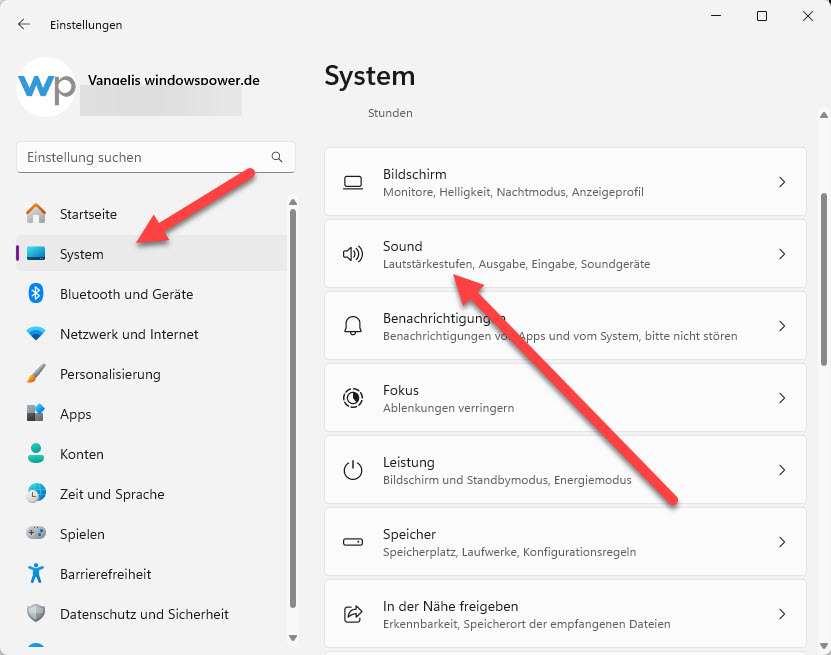
Task: Maximize the Einstellungen window
Action: [762, 16]
